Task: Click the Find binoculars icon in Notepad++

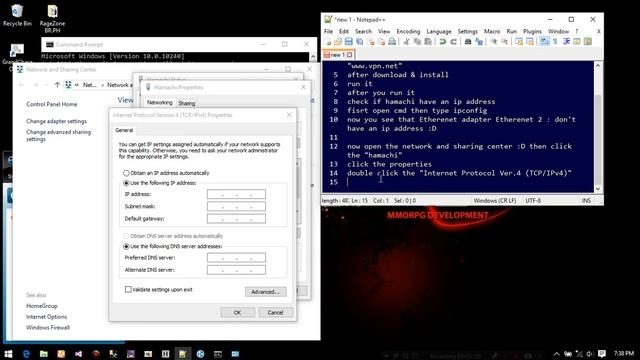Action: [x=468, y=41]
